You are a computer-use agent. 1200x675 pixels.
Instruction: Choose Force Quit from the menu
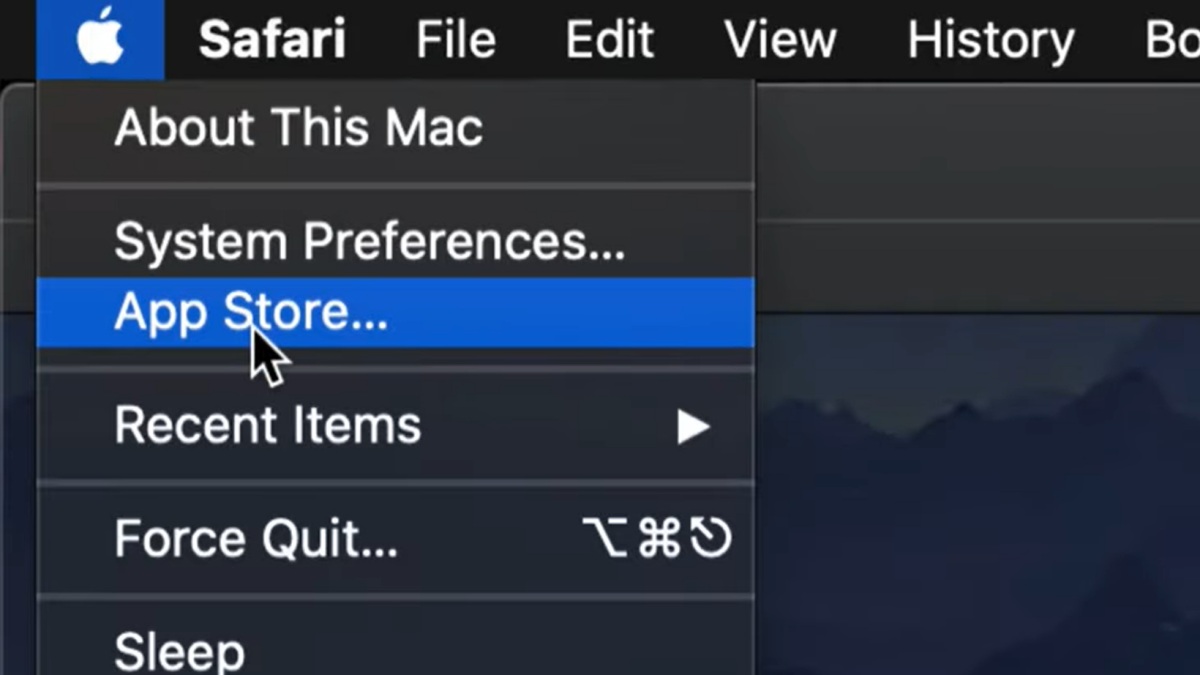(x=256, y=538)
